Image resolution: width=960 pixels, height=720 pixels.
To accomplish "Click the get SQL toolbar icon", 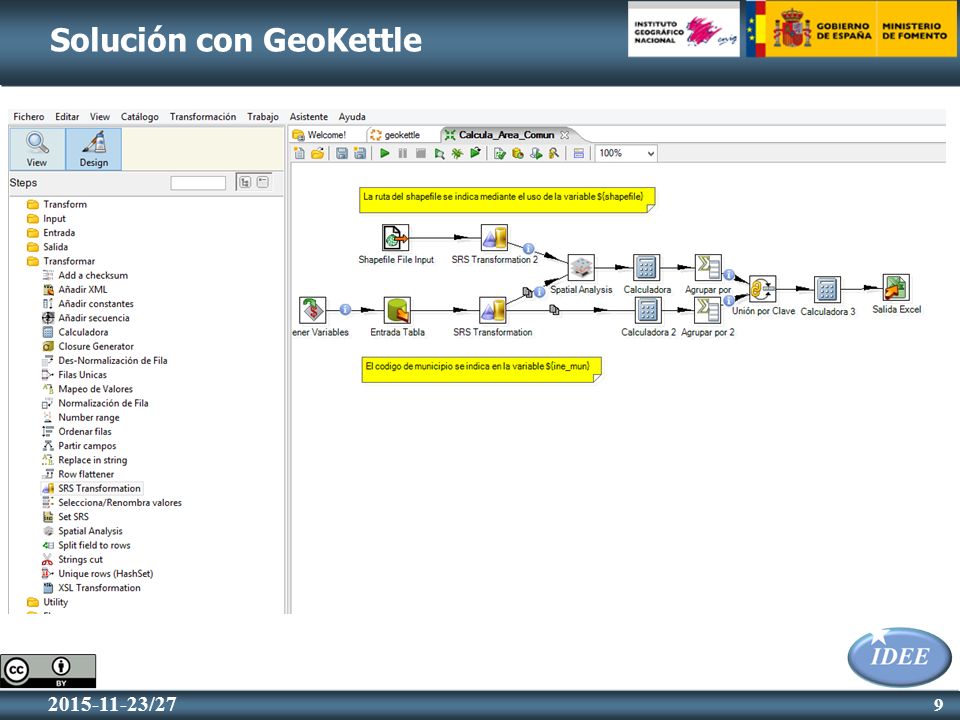I will [x=536, y=153].
